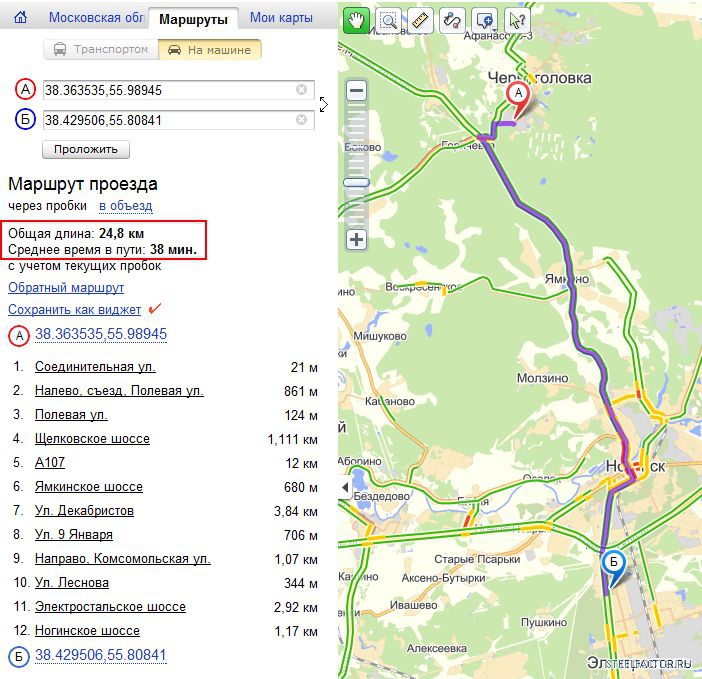The width and height of the screenshot is (702, 679).
Task: Collapse the left panel using side arrow
Action: pyautogui.click(x=324, y=103)
